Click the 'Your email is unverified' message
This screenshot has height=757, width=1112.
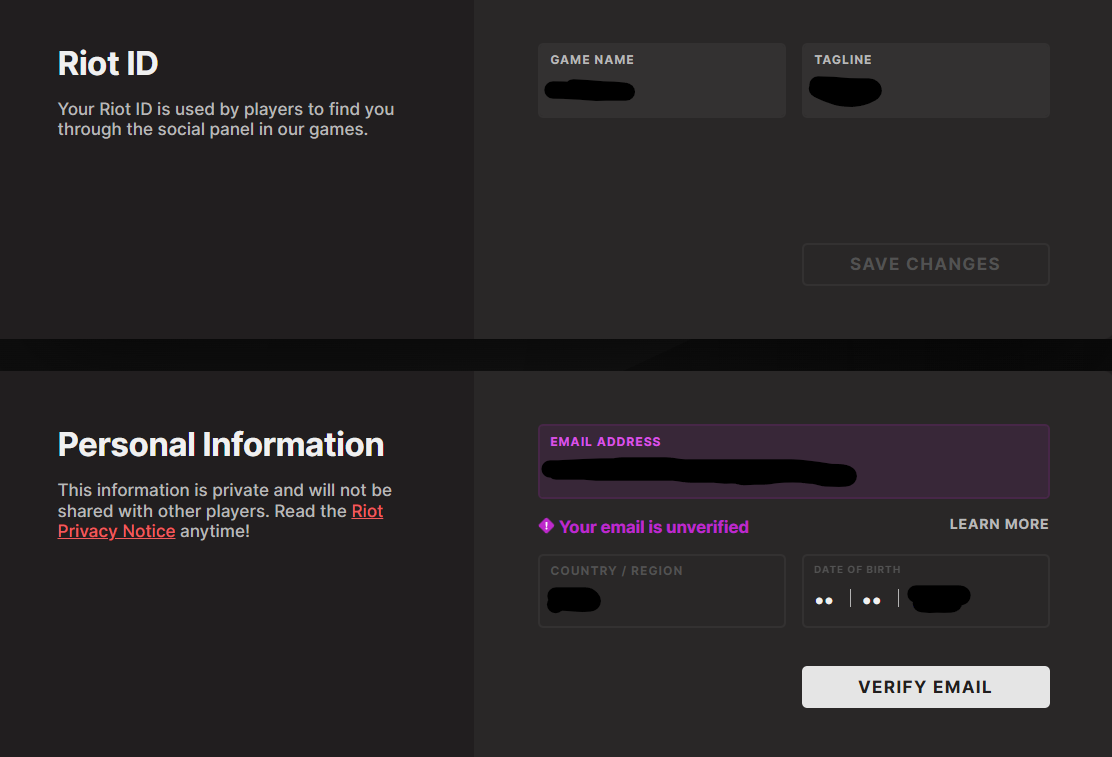click(654, 527)
